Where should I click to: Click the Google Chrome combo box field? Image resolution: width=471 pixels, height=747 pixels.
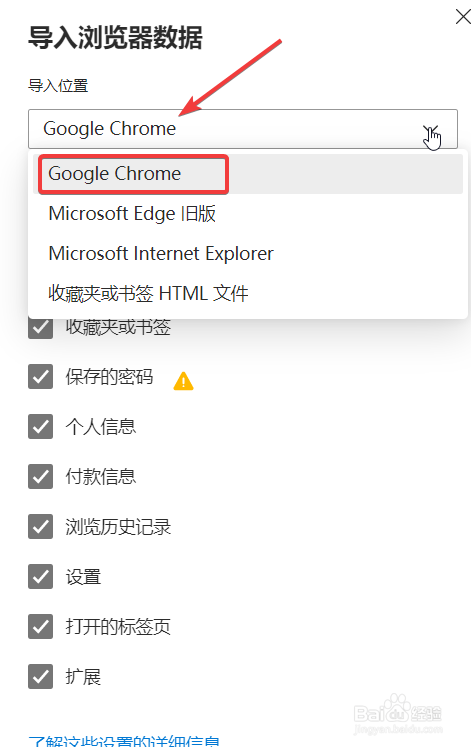tap(243, 129)
